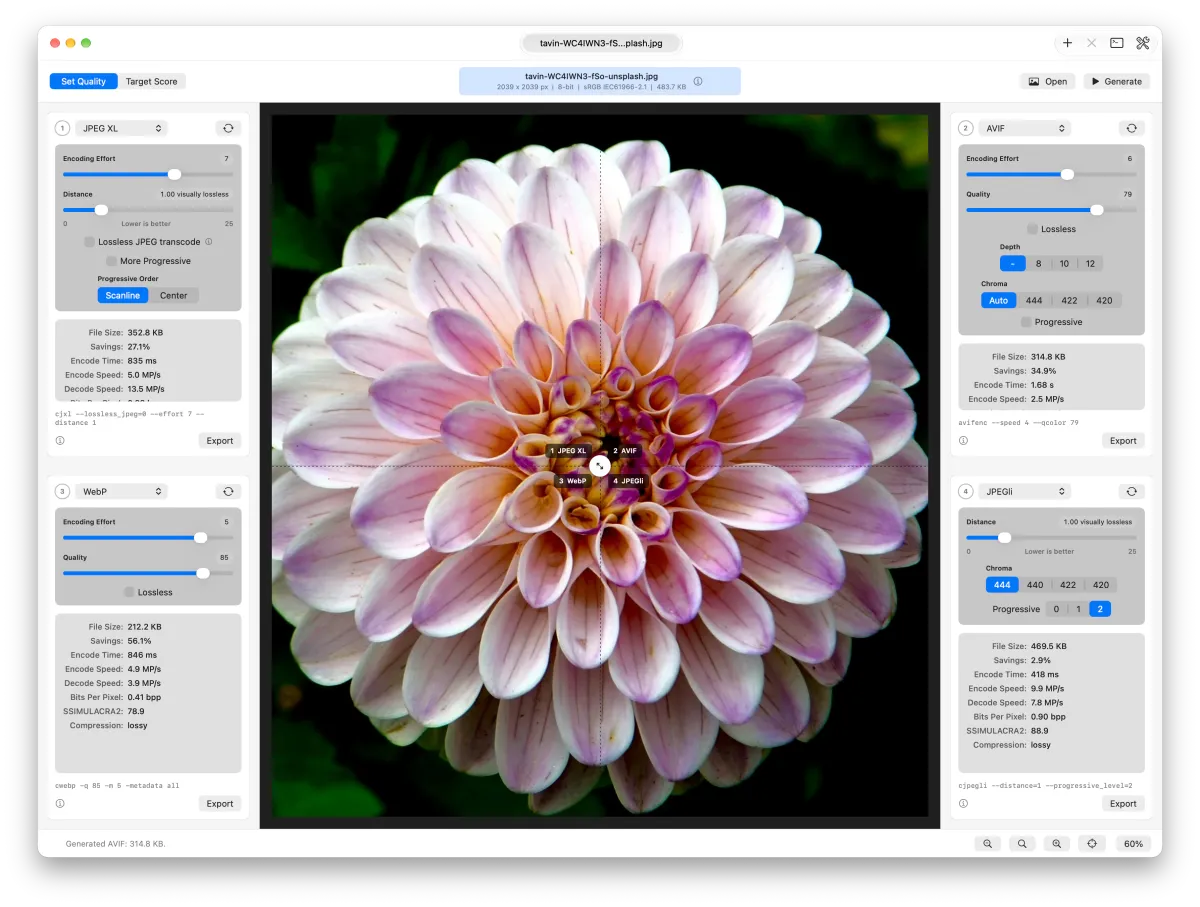Click the AVIF Quality slider handle
1200x907 pixels.
coord(1097,210)
